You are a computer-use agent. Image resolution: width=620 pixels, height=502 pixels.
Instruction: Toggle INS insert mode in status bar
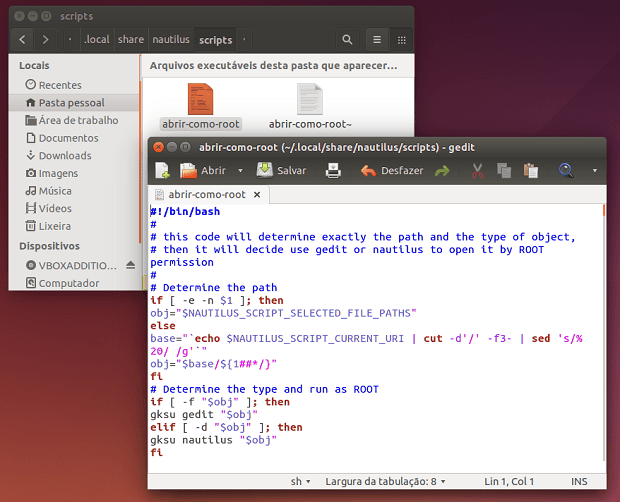click(579, 481)
